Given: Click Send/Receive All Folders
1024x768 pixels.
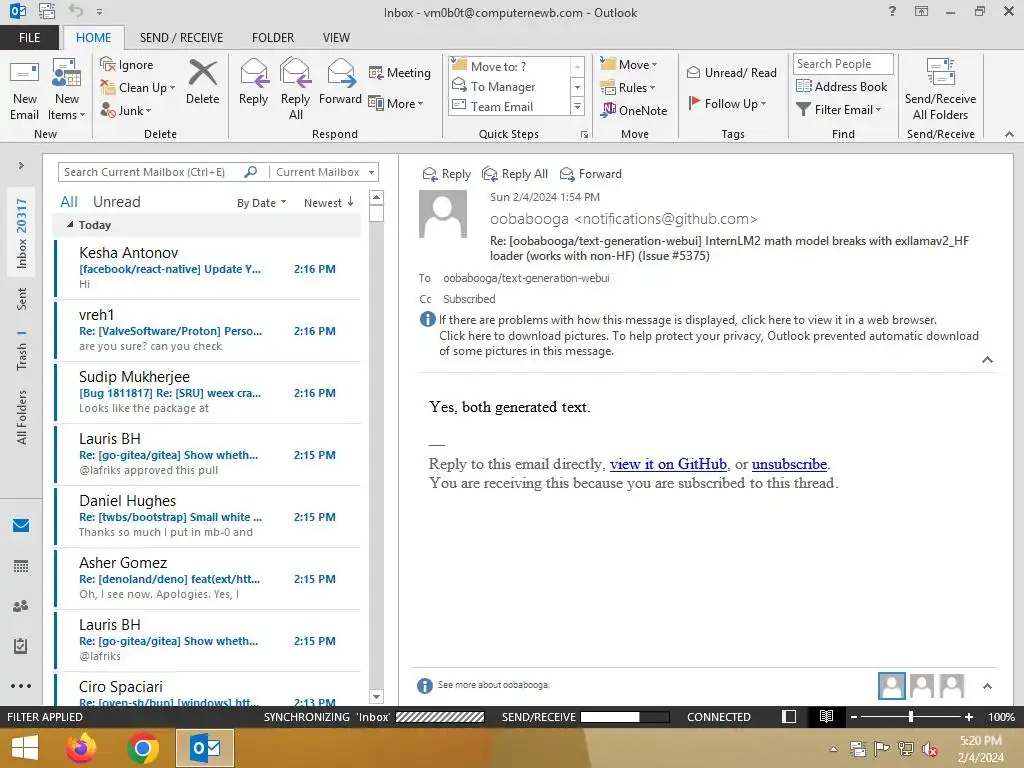Looking at the screenshot, I should [940, 90].
